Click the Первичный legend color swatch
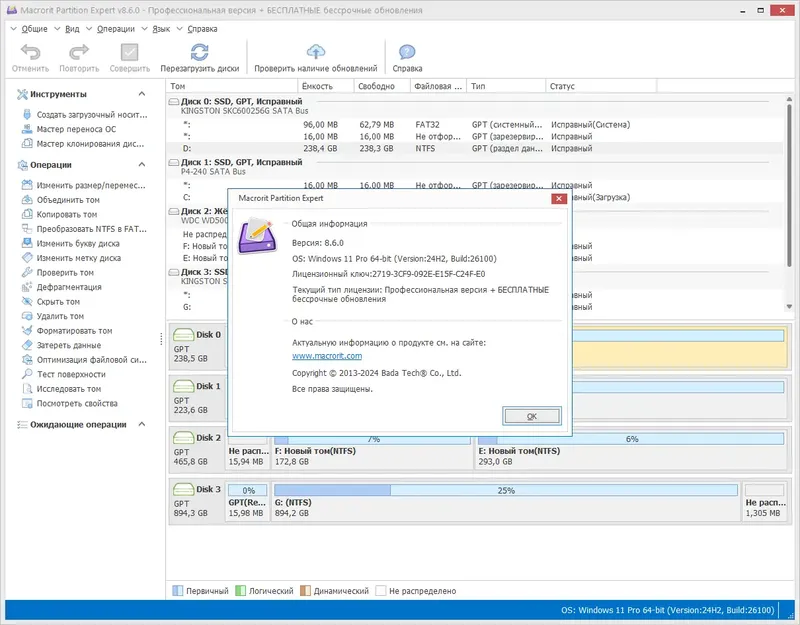800x625 pixels. point(177,591)
